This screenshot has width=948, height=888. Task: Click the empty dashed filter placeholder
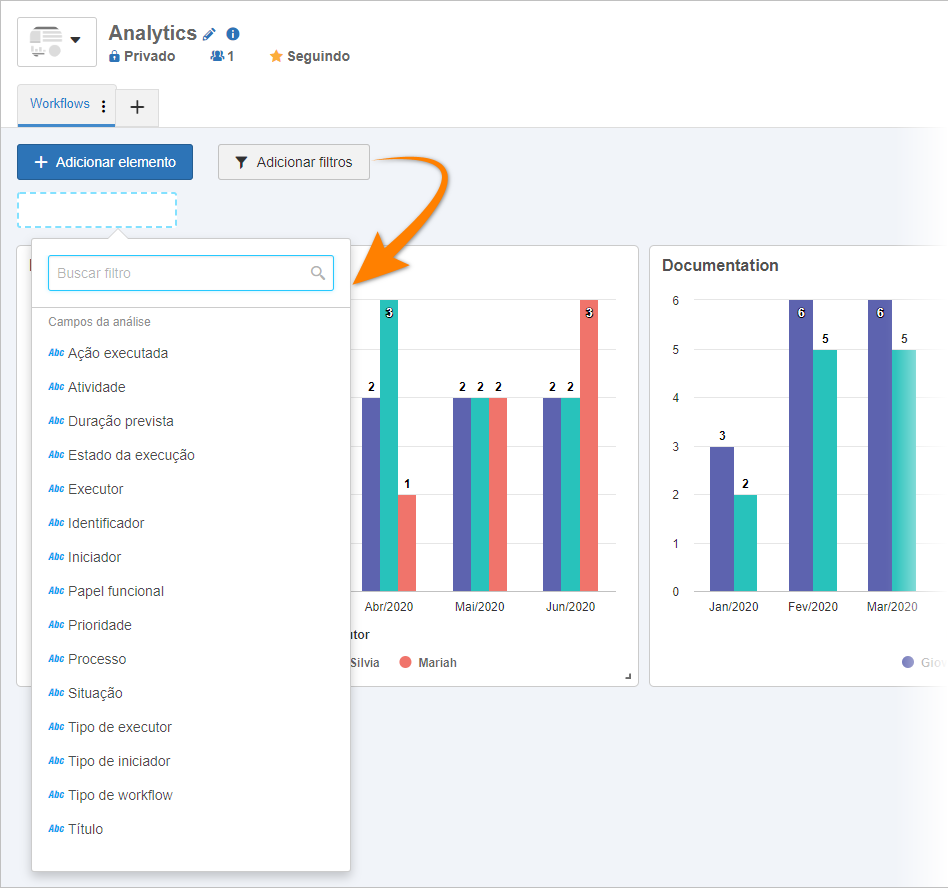click(x=97, y=210)
